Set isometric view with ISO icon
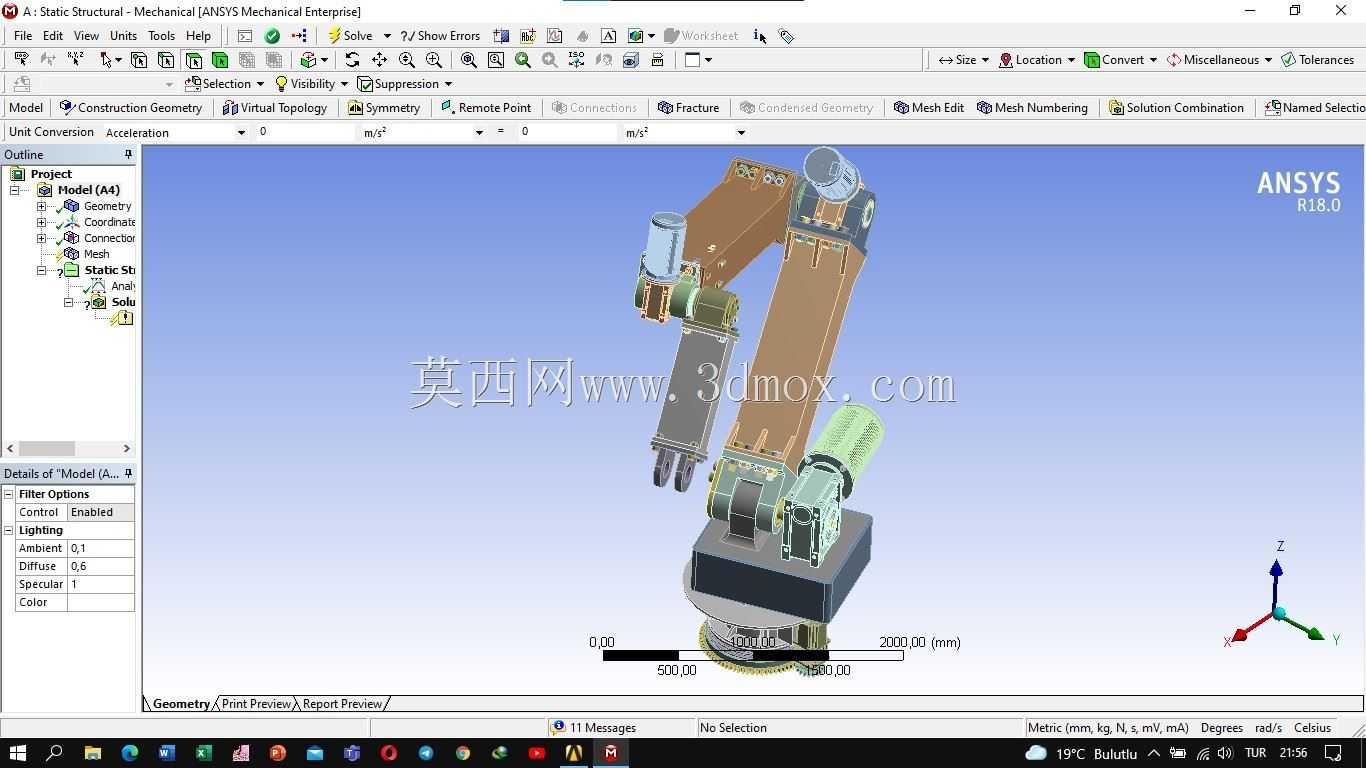Screen dimensions: 1366x768 [576, 60]
